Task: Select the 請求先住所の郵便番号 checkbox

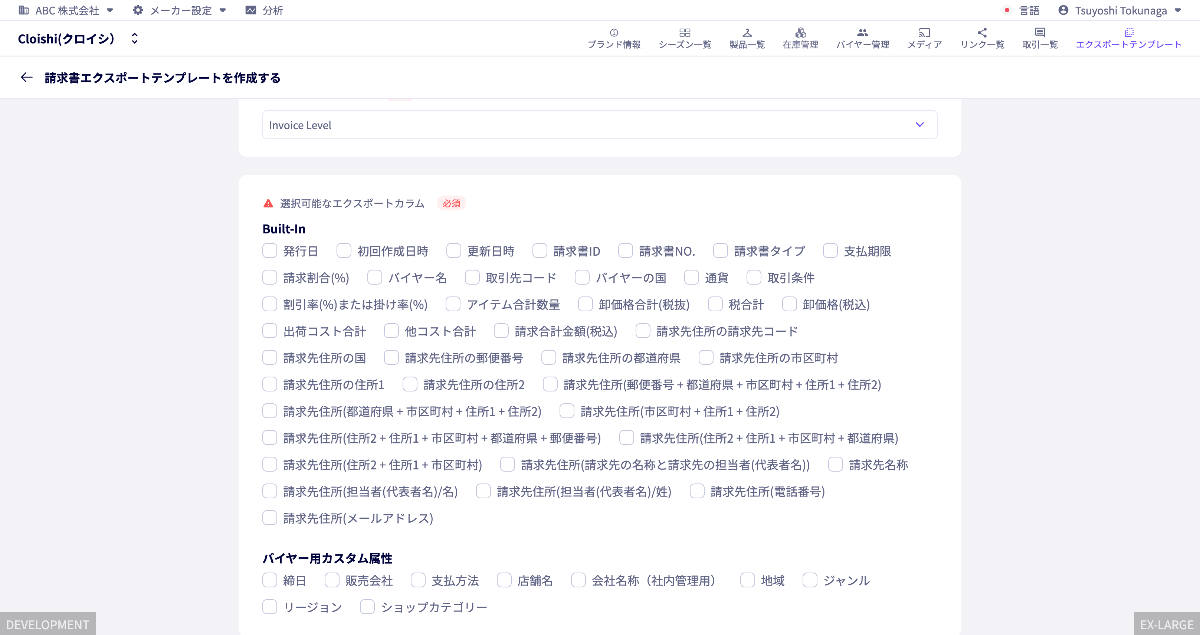Action: point(392,357)
